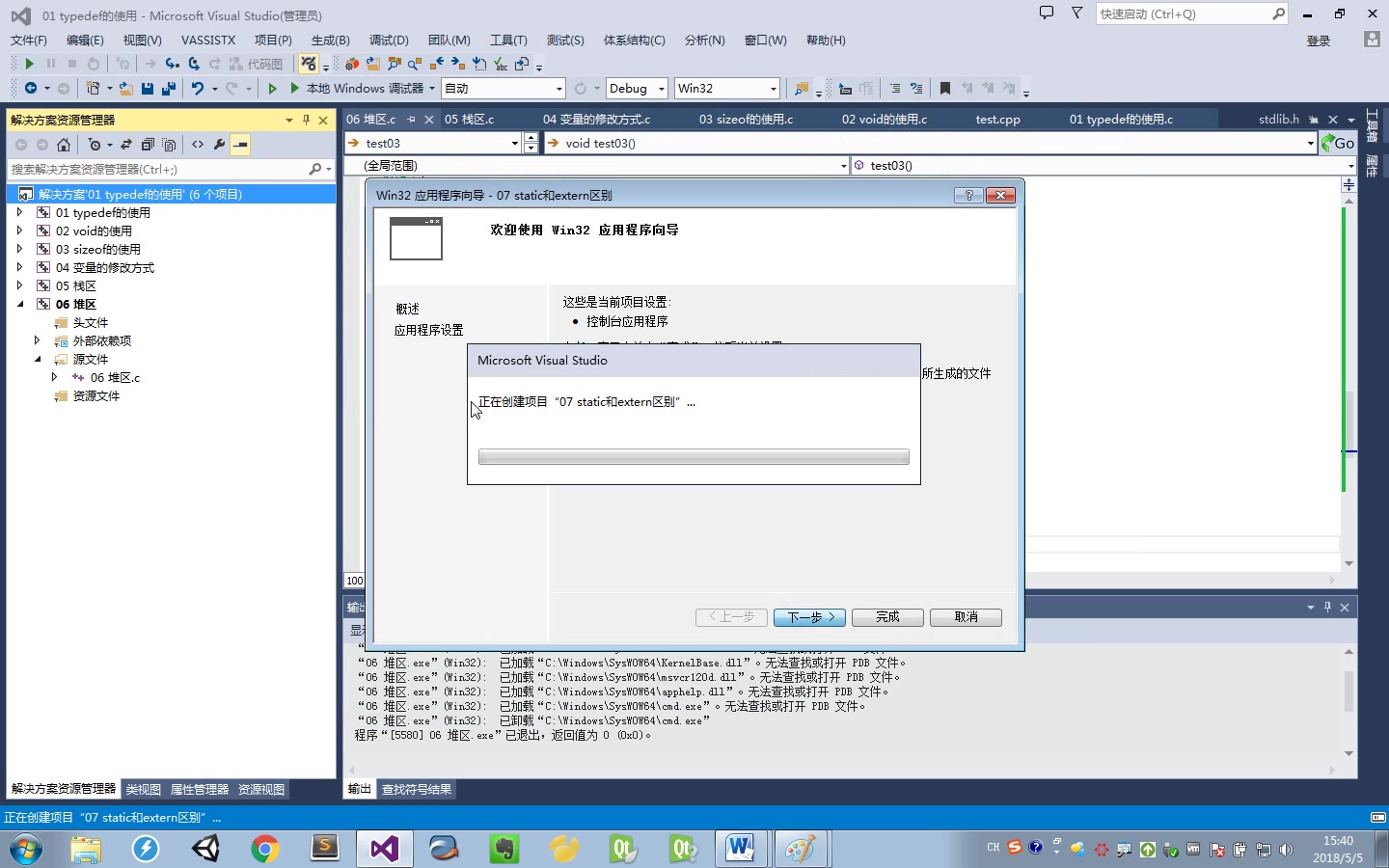Expand the 外部依赖项 node

click(37, 340)
